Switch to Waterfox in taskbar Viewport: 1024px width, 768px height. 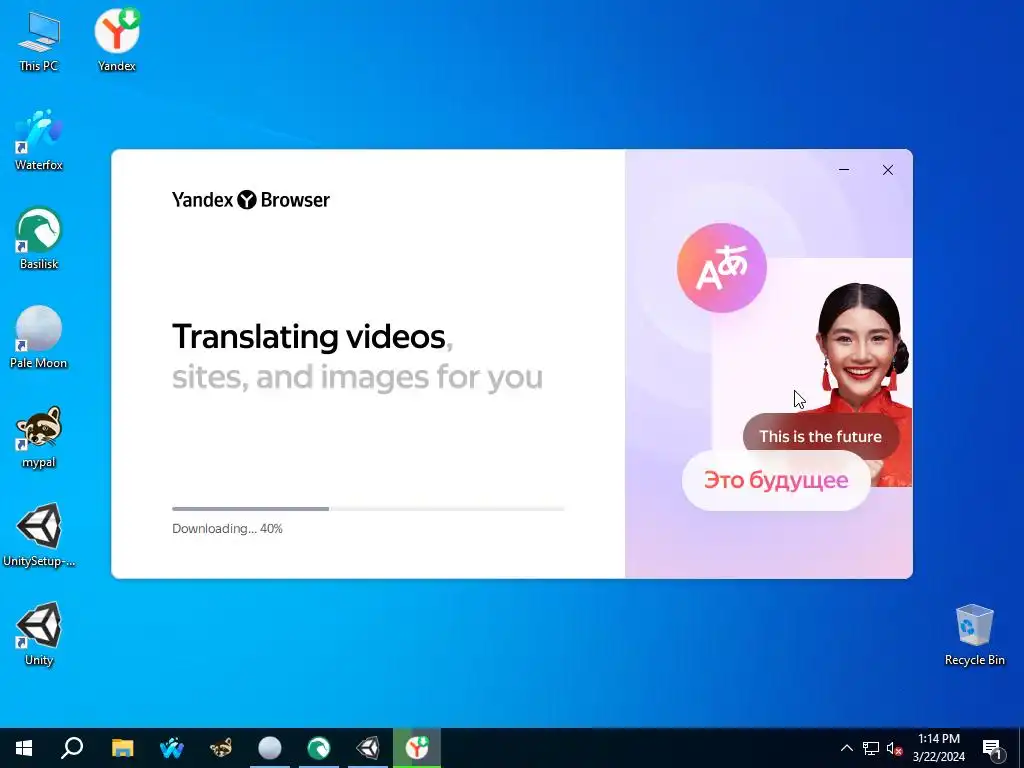point(172,748)
